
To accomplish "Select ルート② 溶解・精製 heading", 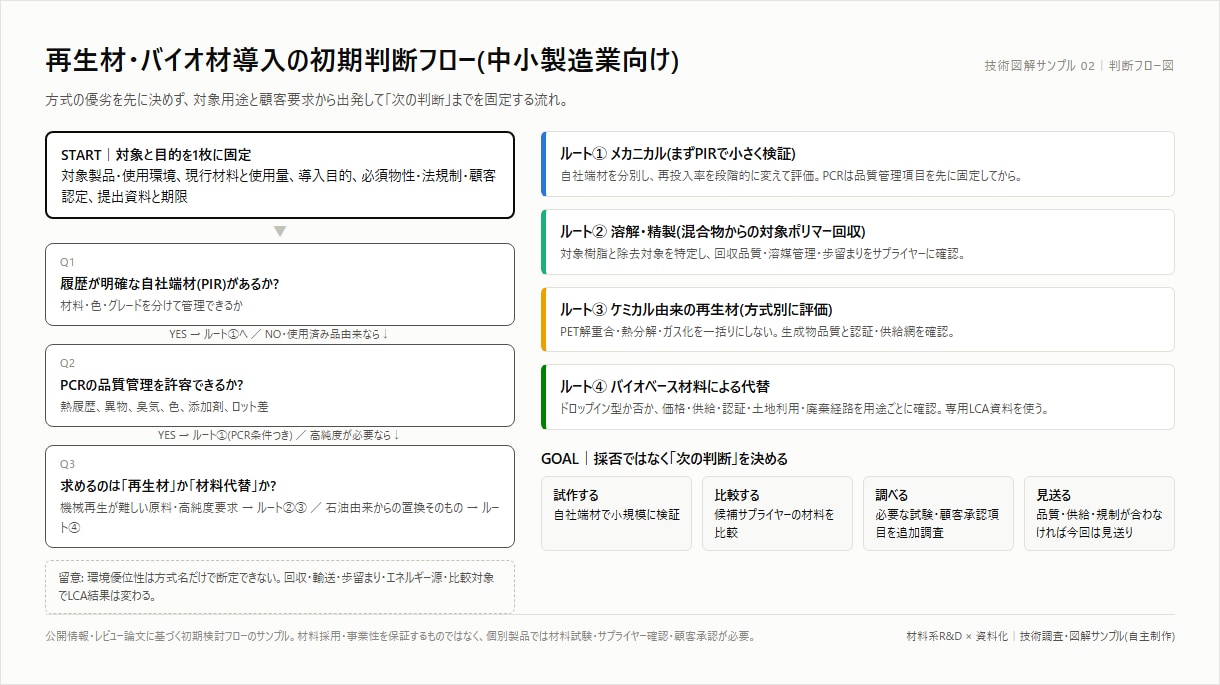I will [712, 231].
